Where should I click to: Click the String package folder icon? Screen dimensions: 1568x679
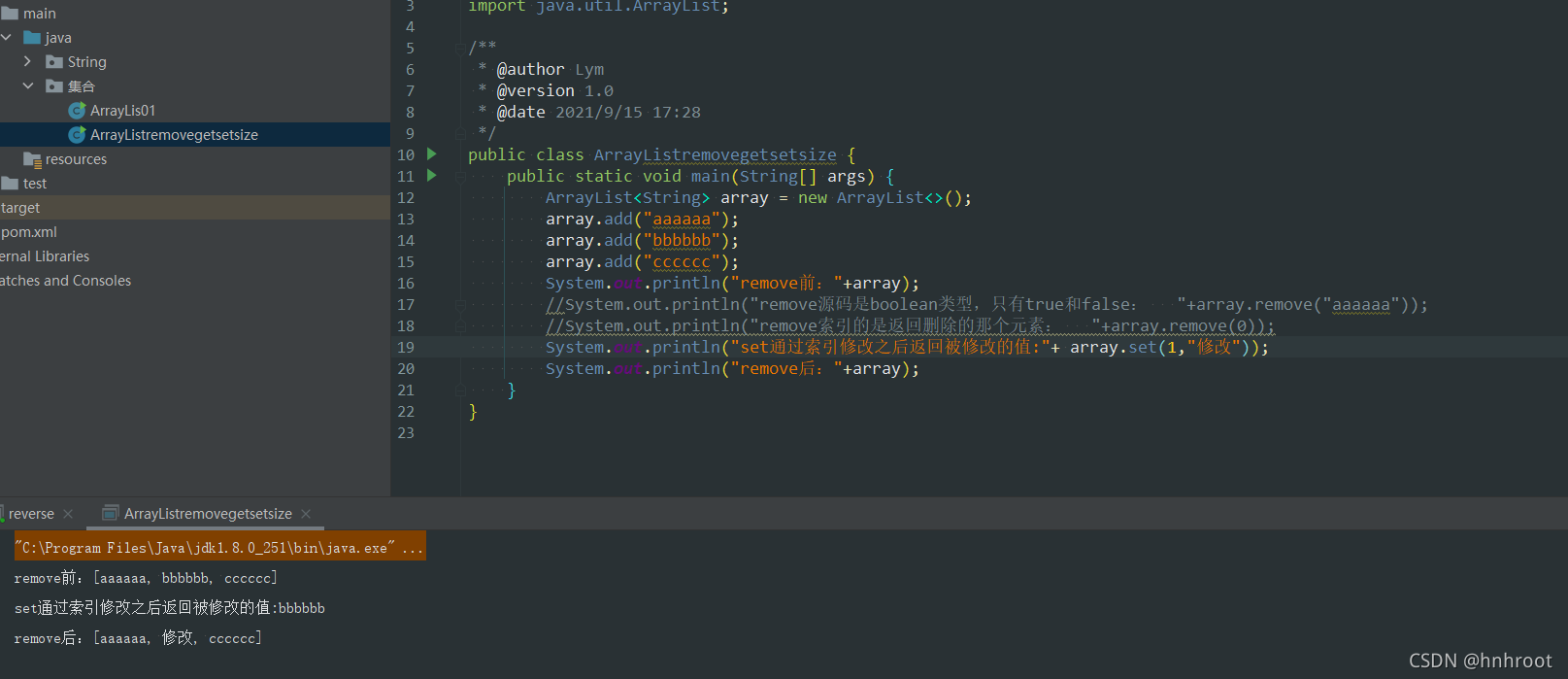pos(54,62)
